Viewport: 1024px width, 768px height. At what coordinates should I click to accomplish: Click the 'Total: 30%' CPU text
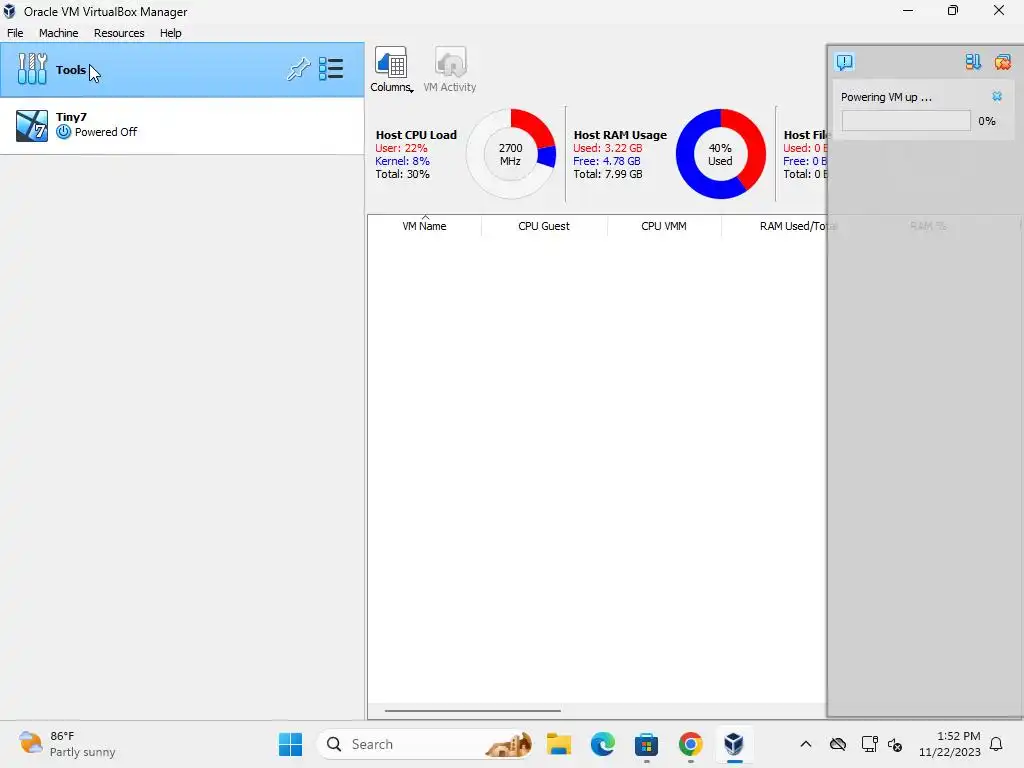point(402,174)
